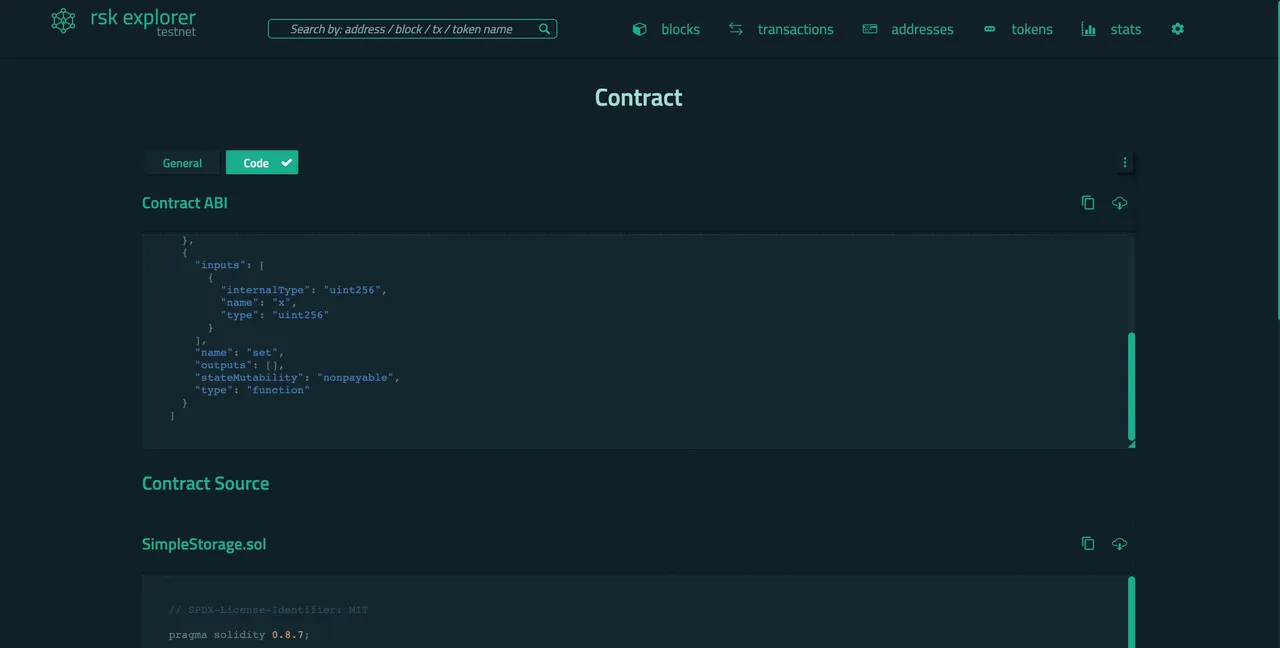
Task: Click the "Contract Source" heading
Action: tap(205, 483)
